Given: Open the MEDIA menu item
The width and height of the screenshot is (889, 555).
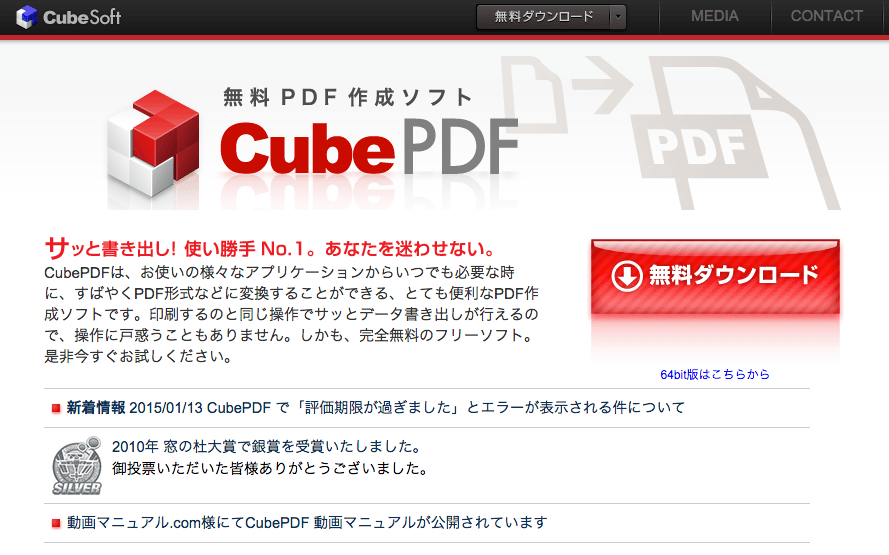Looking at the screenshot, I should tap(714, 16).
